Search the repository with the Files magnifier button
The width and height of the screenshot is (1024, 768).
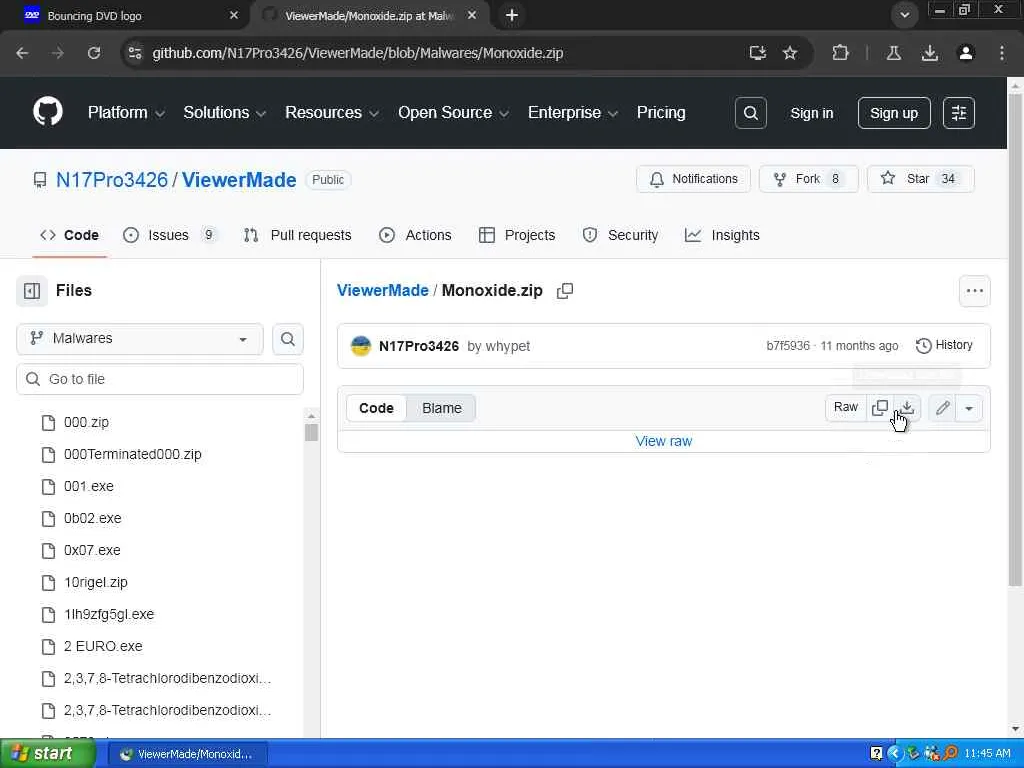click(288, 339)
